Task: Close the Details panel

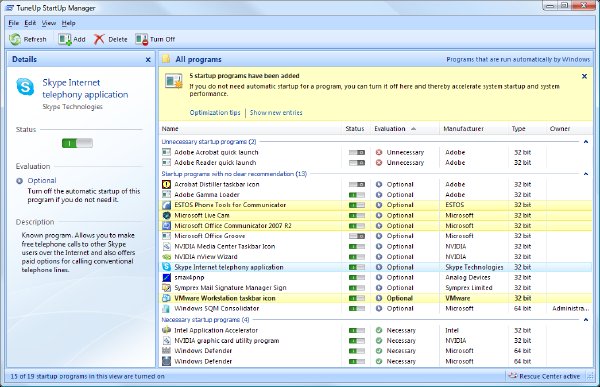Action: (x=148, y=60)
